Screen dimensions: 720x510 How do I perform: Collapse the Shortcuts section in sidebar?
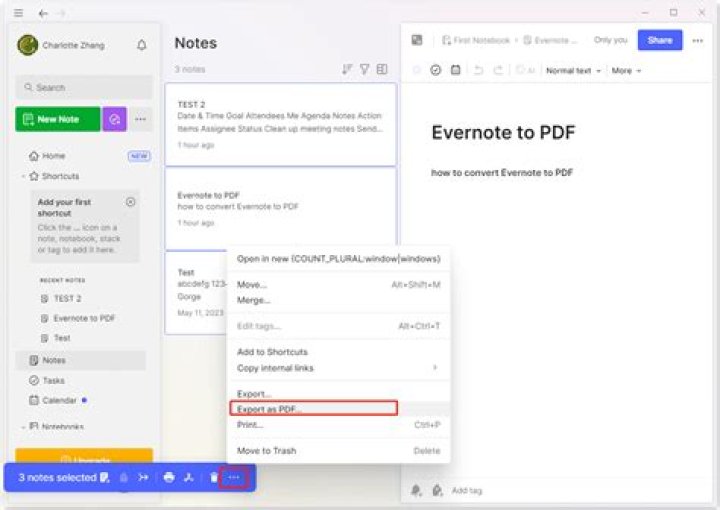point(22,176)
